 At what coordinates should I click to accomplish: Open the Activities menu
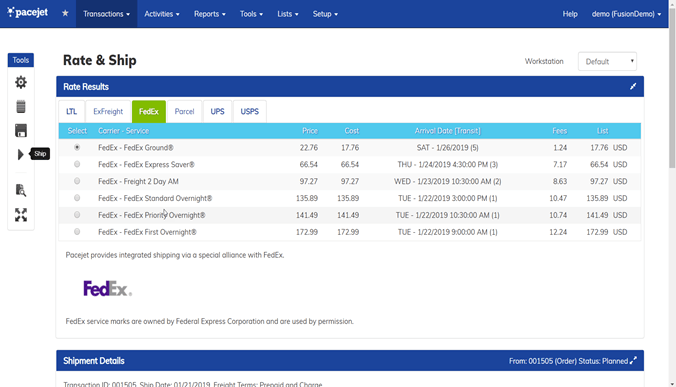click(162, 14)
